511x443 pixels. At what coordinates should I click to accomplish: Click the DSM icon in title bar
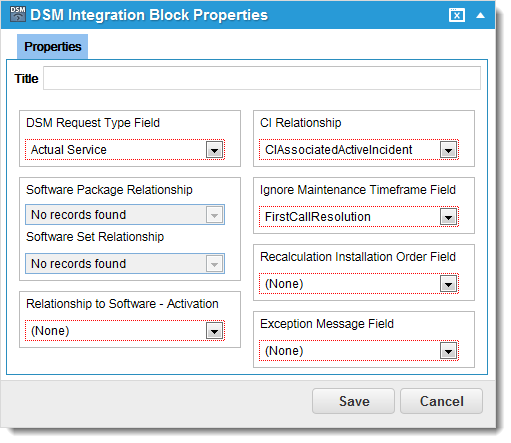click(x=18, y=14)
